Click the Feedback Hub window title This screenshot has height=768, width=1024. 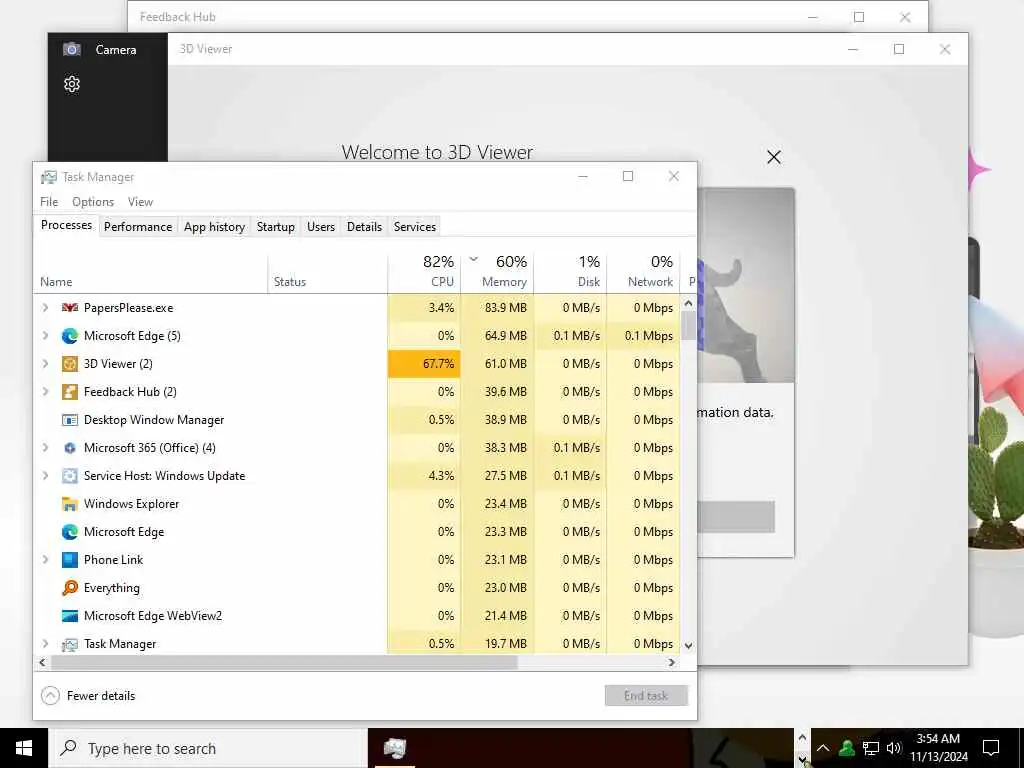(x=178, y=17)
